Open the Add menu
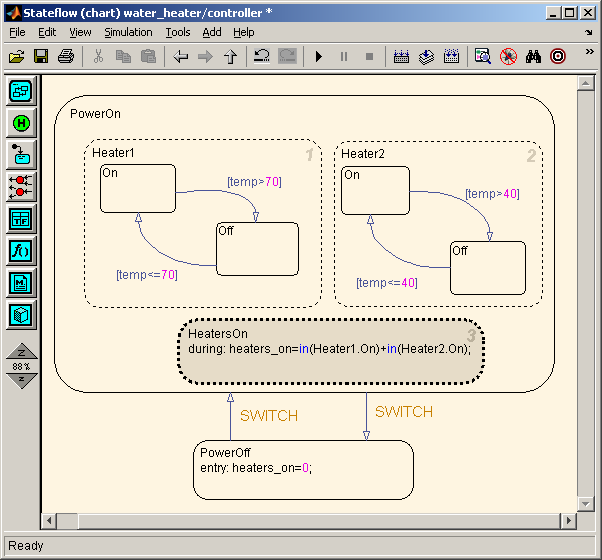Viewport: 602px width, 560px height. click(212, 32)
